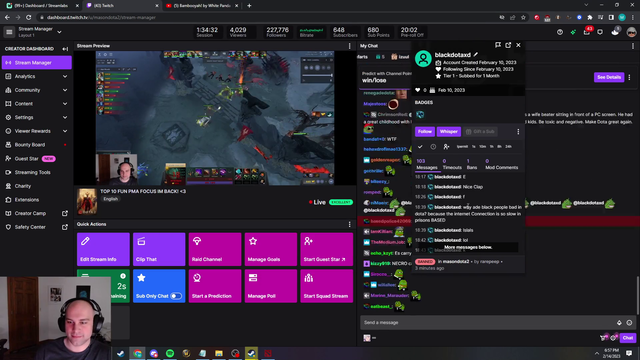Click the disabled Gift a Sub button
640x360 pixels.
coord(480,131)
